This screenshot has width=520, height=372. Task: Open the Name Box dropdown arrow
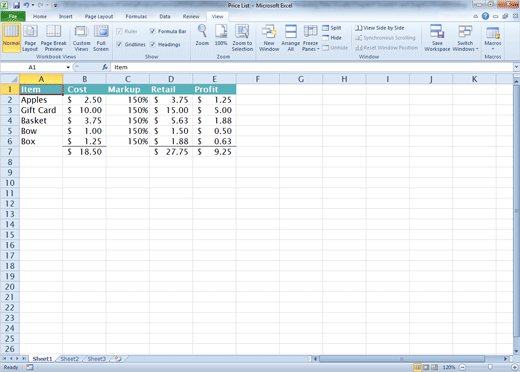coord(68,67)
